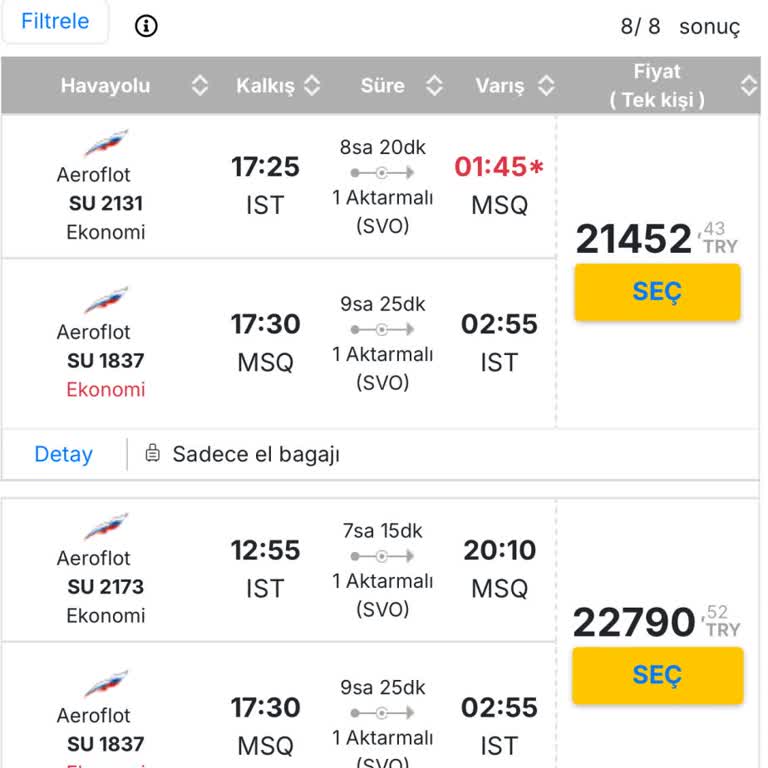The width and height of the screenshot is (768, 768).
Task: Sort flights by Fiyat price
Action: [748, 86]
